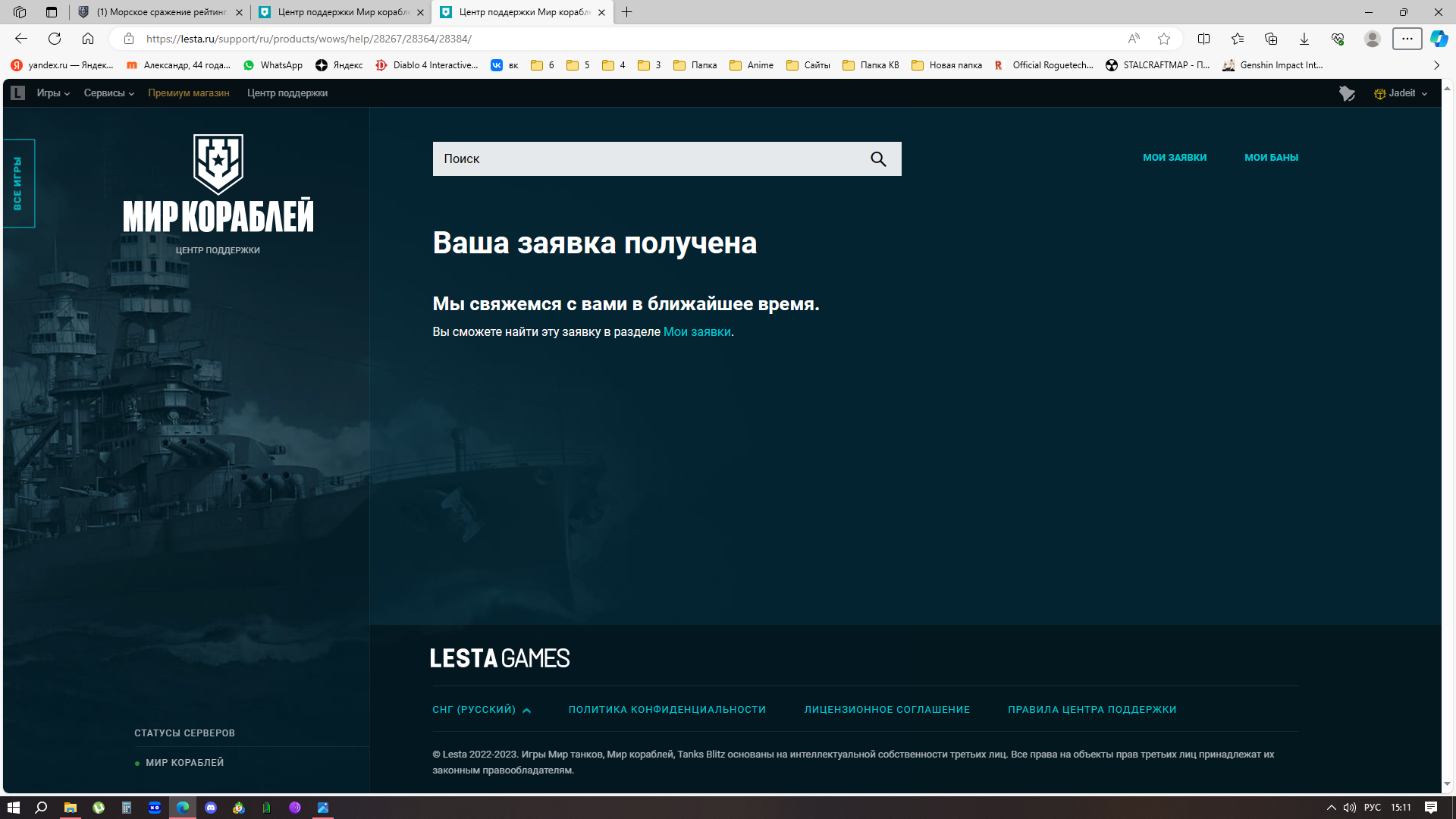Open the yandex.ru bookmark
Viewport: 1456px width, 819px height.
62,65
